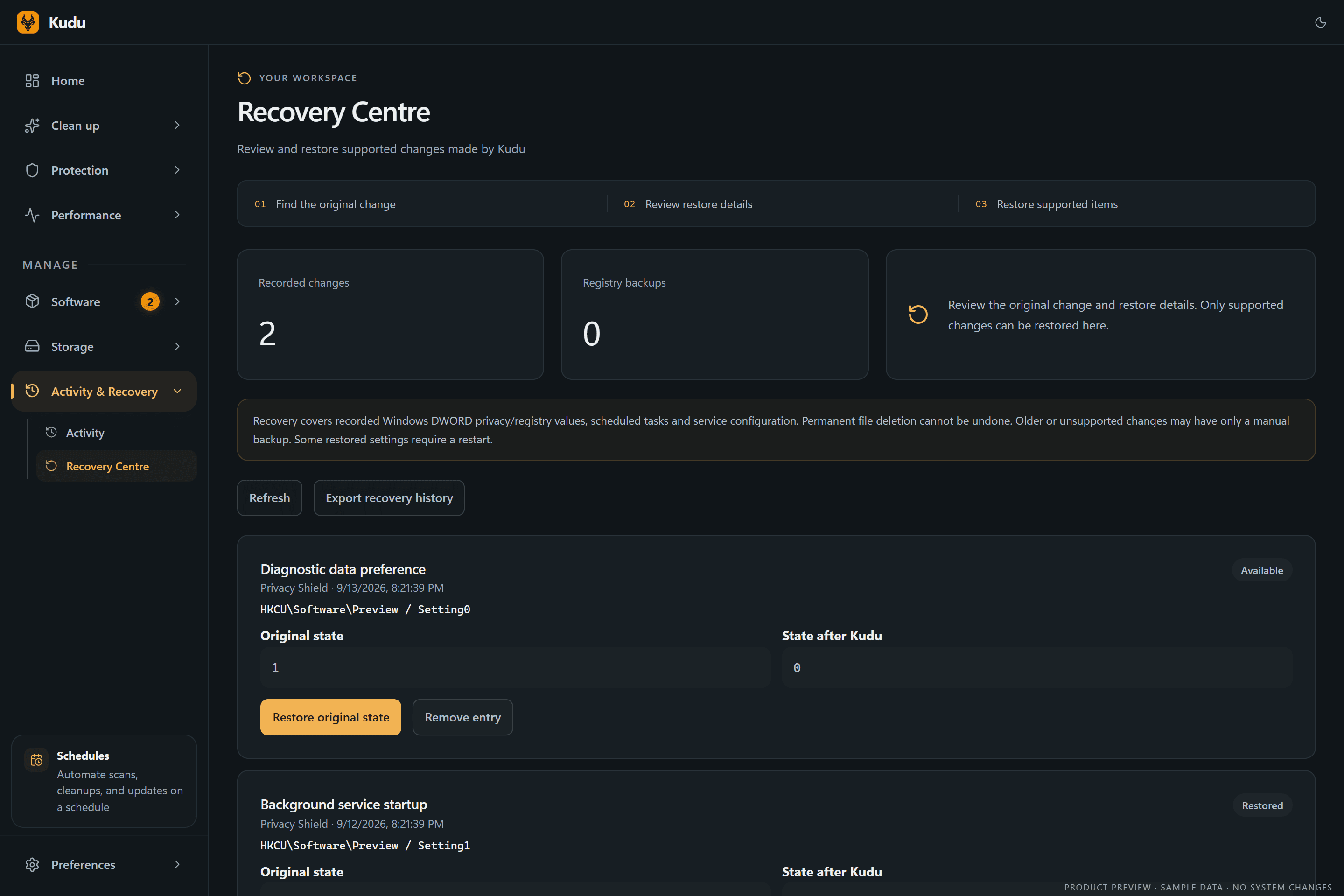The width and height of the screenshot is (1344, 896).
Task: Click the Activity & Recovery history icon
Action: tap(32, 391)
